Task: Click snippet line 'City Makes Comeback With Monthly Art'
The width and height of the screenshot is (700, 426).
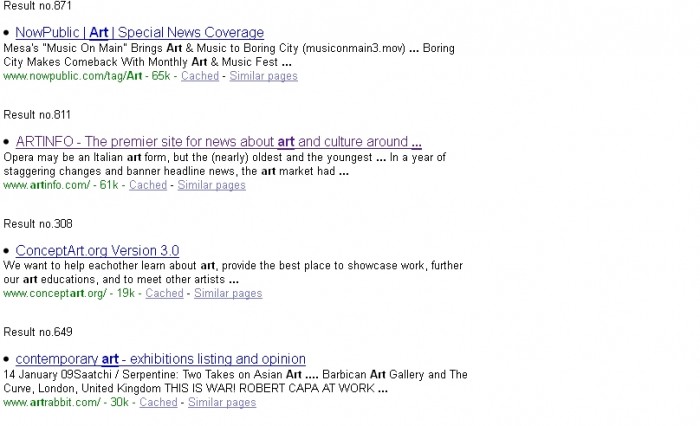Action: pos(105,62)
